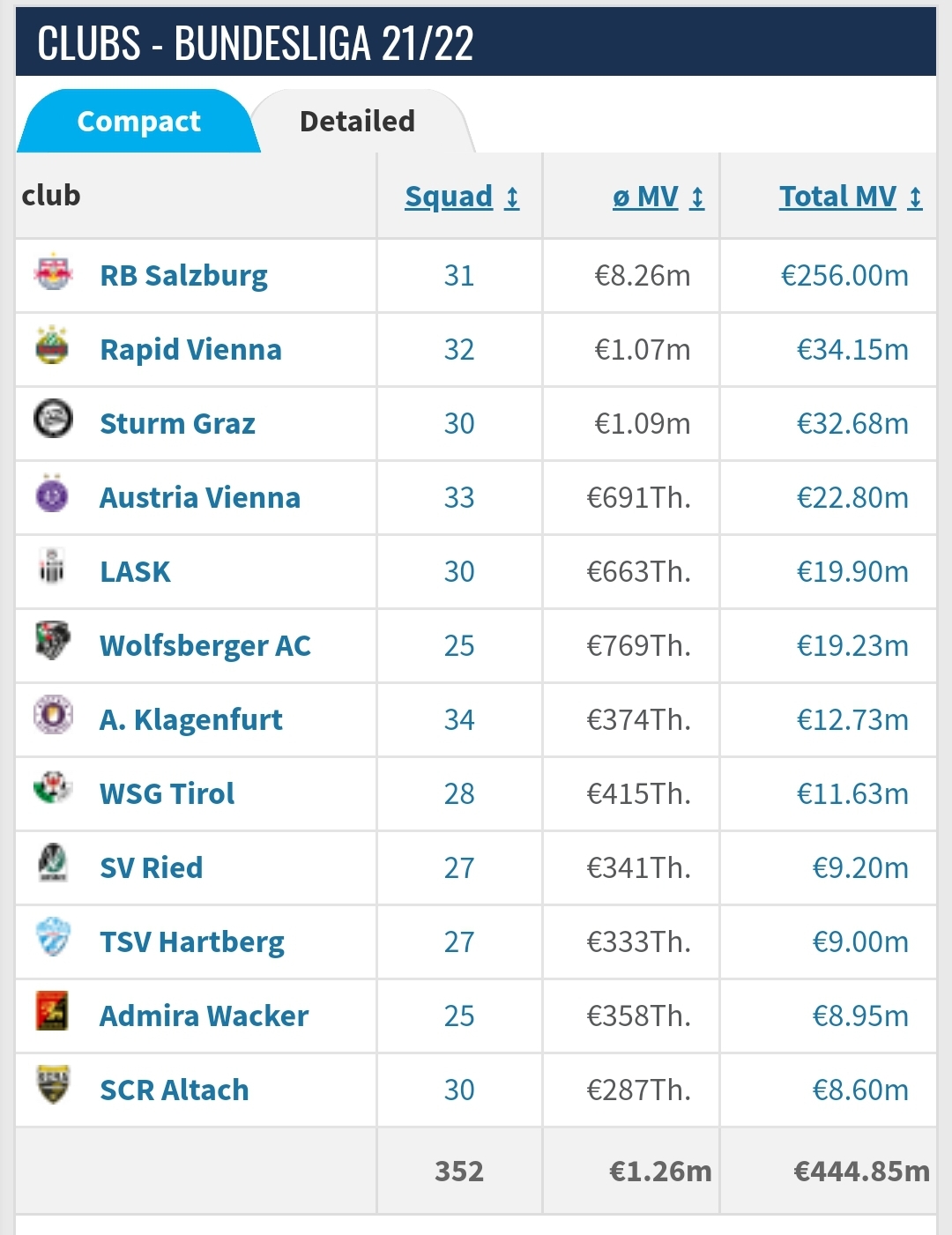Select the LASK club crest icon
The image size is (952, 1235).
point(53,567)
